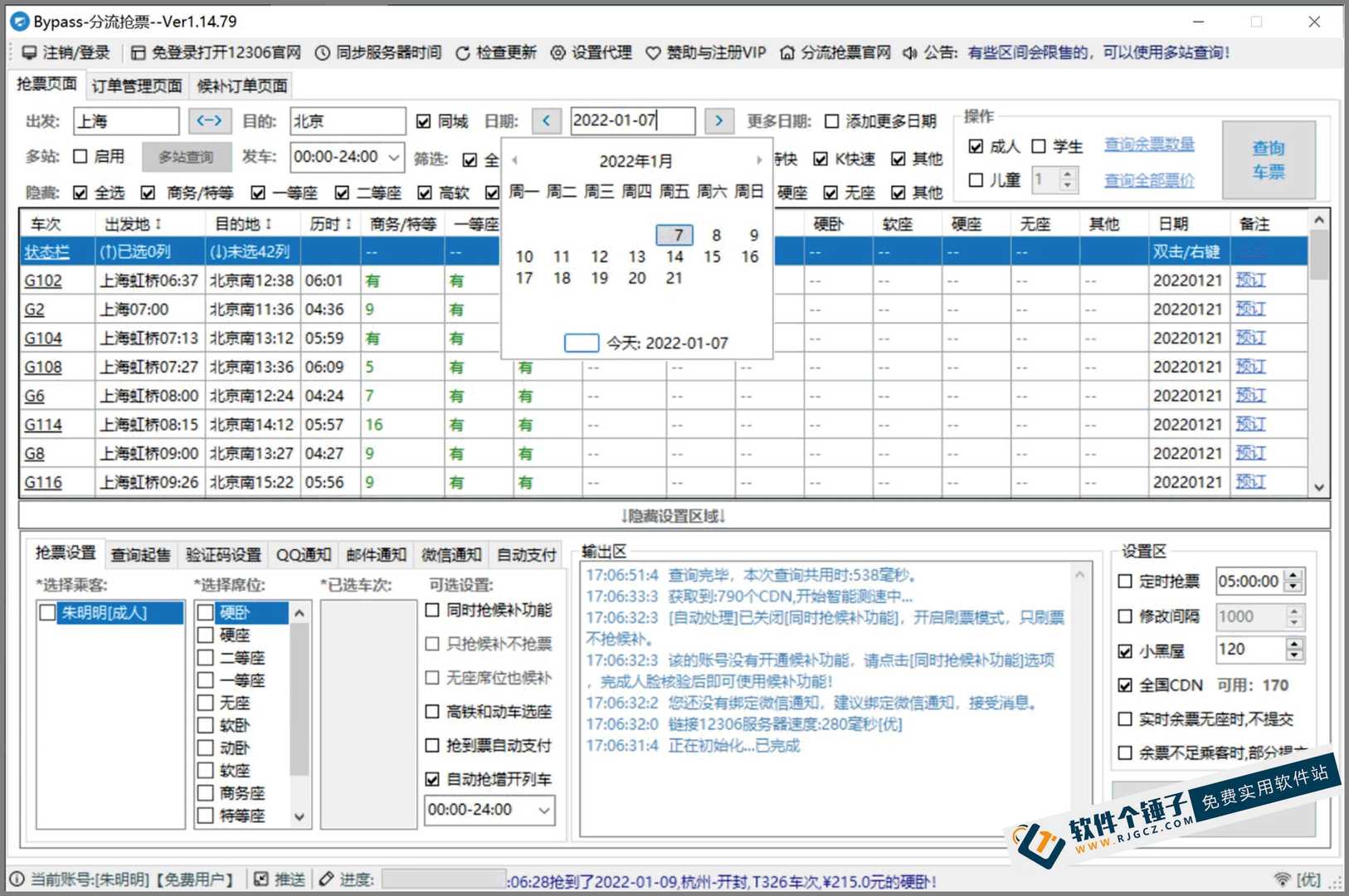The height and width of the screenshot is (896, 1349).
Task: Show next month in calendar
Action: [758, 161]
